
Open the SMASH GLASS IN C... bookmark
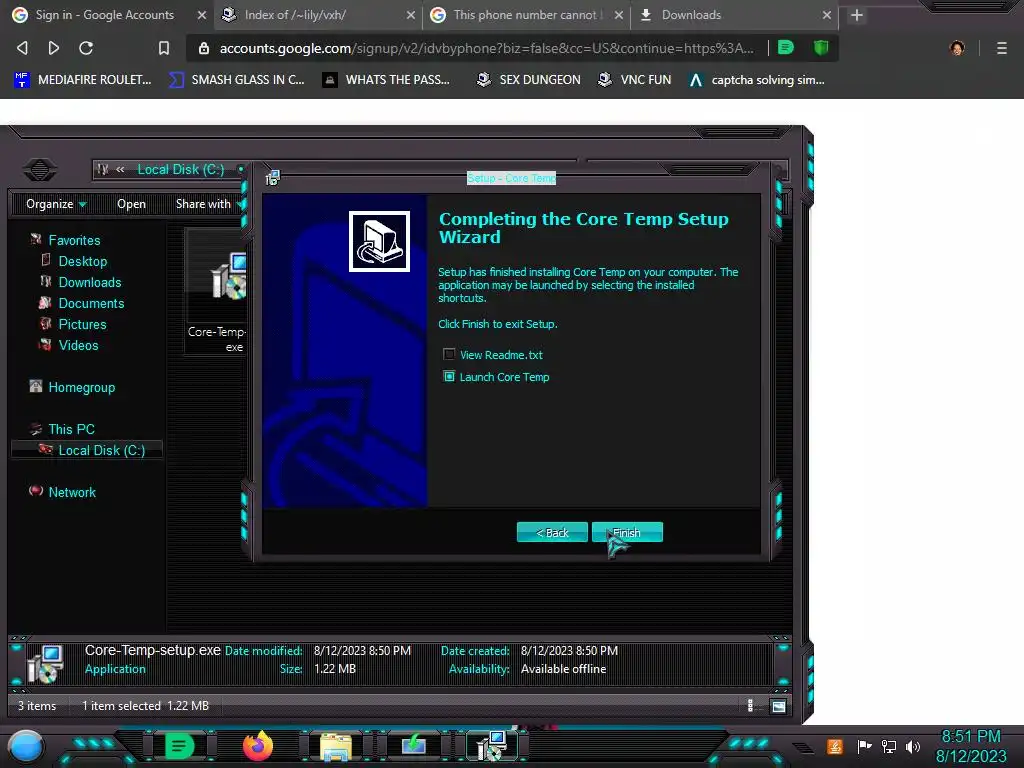pyautogui.click(x=236, y=80)
